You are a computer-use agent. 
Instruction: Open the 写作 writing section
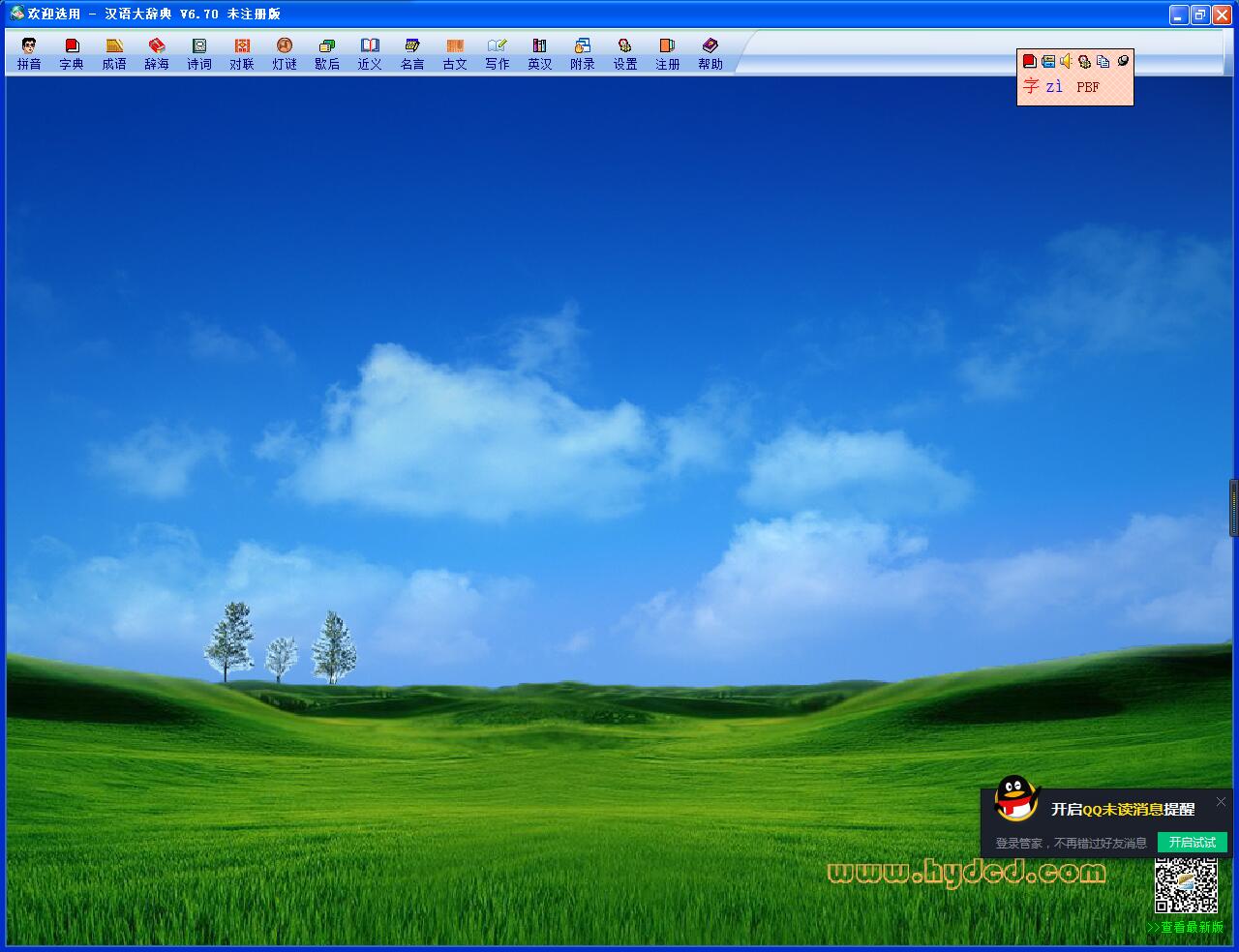coord(498,53)
